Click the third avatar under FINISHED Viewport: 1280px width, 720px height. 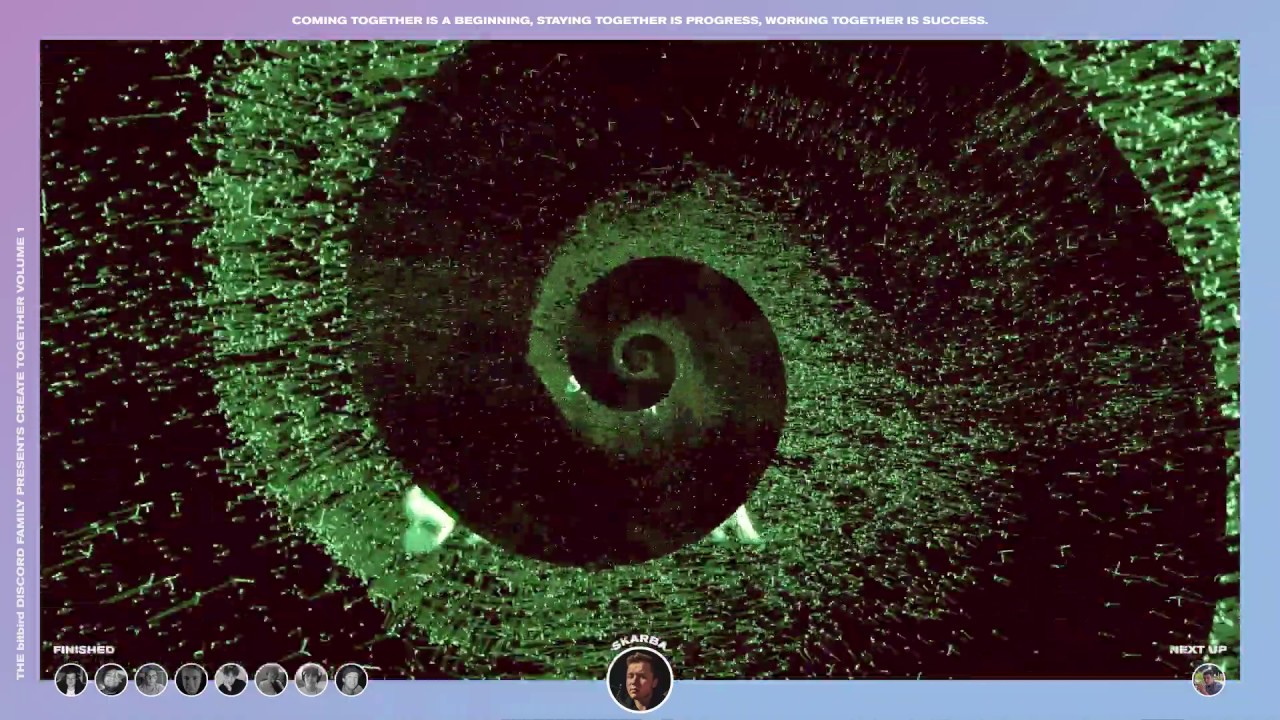151,680
